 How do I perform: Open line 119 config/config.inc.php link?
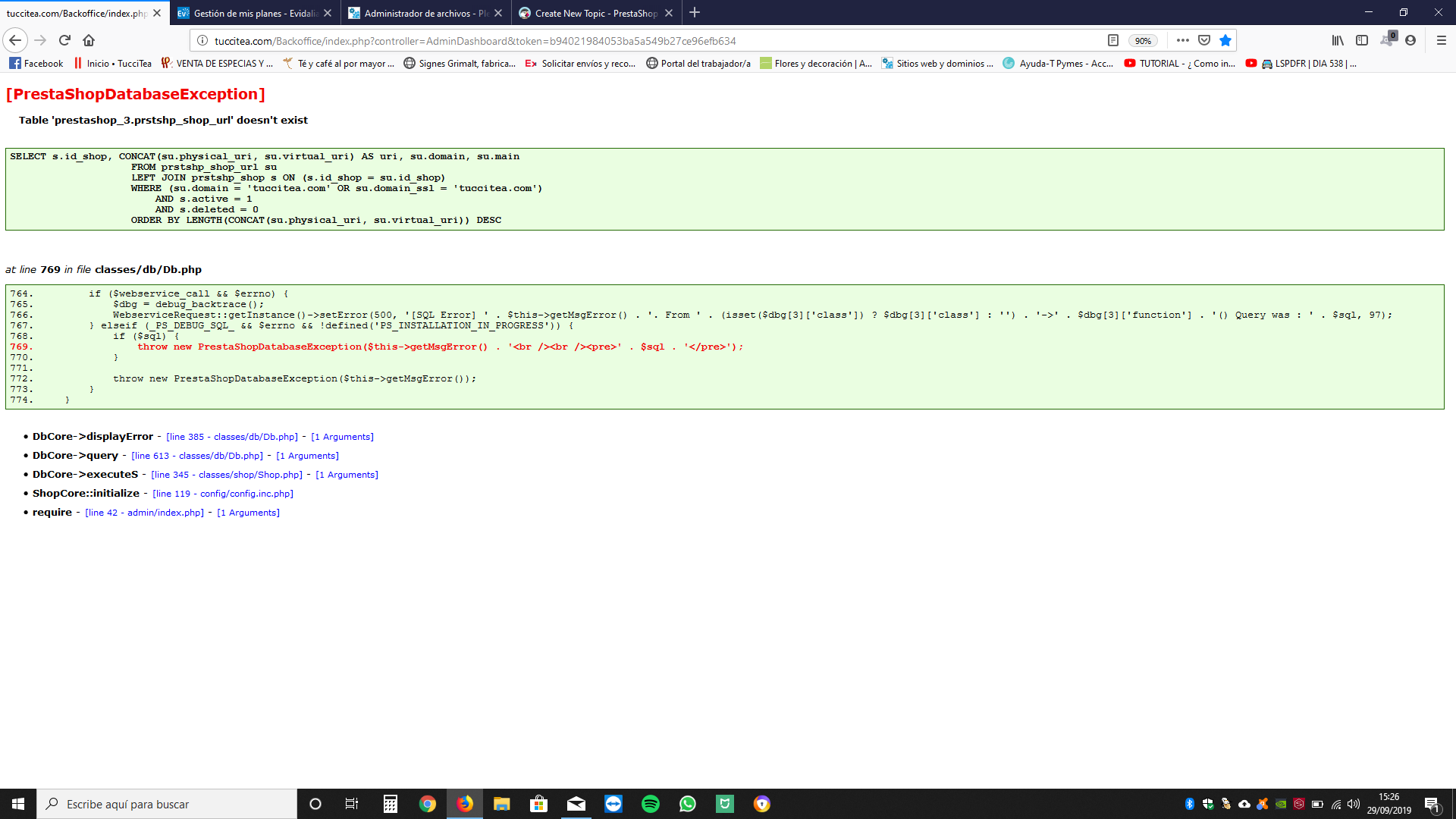pos(223,494)
